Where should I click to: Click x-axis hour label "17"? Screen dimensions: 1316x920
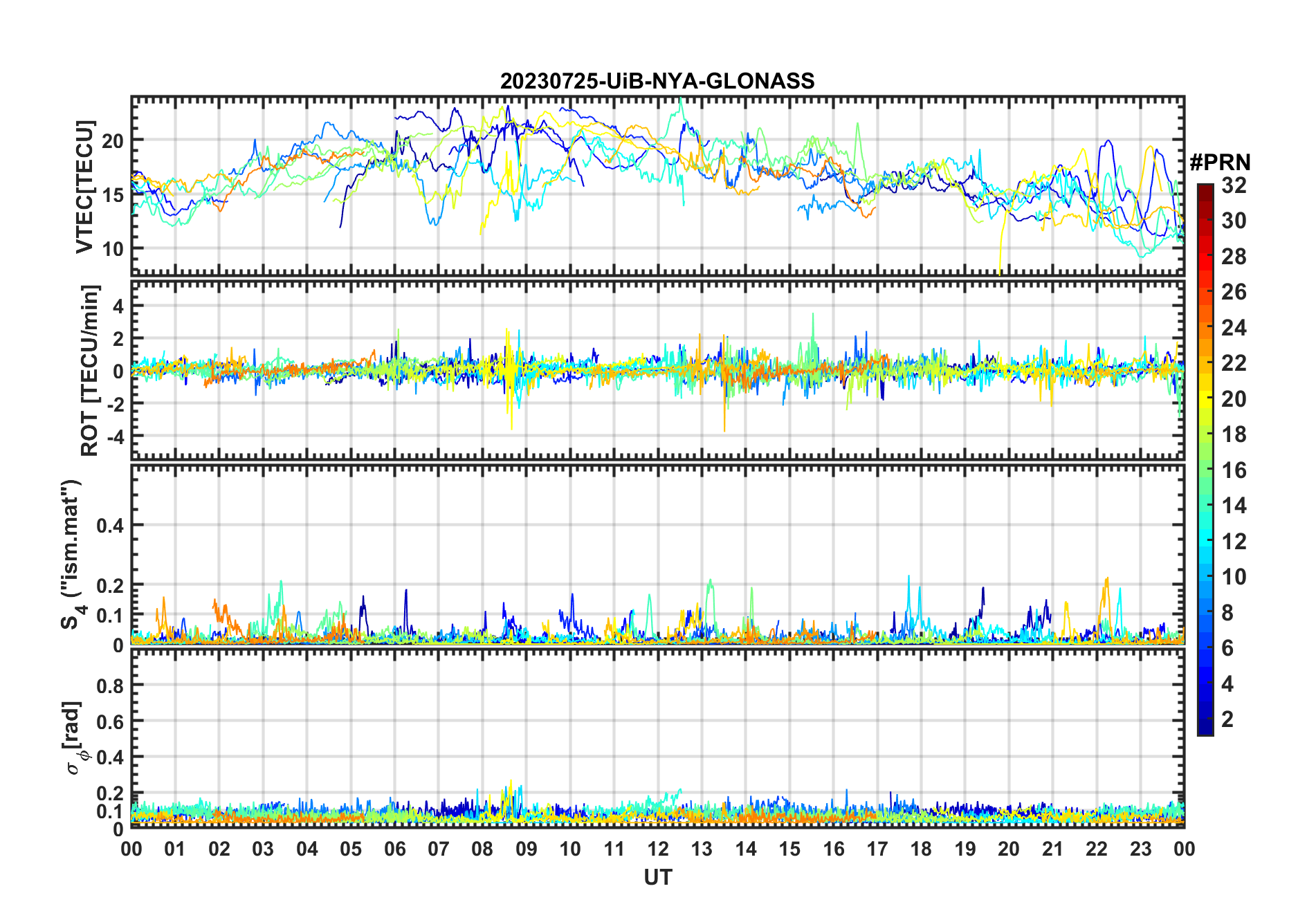pos(877,849)
